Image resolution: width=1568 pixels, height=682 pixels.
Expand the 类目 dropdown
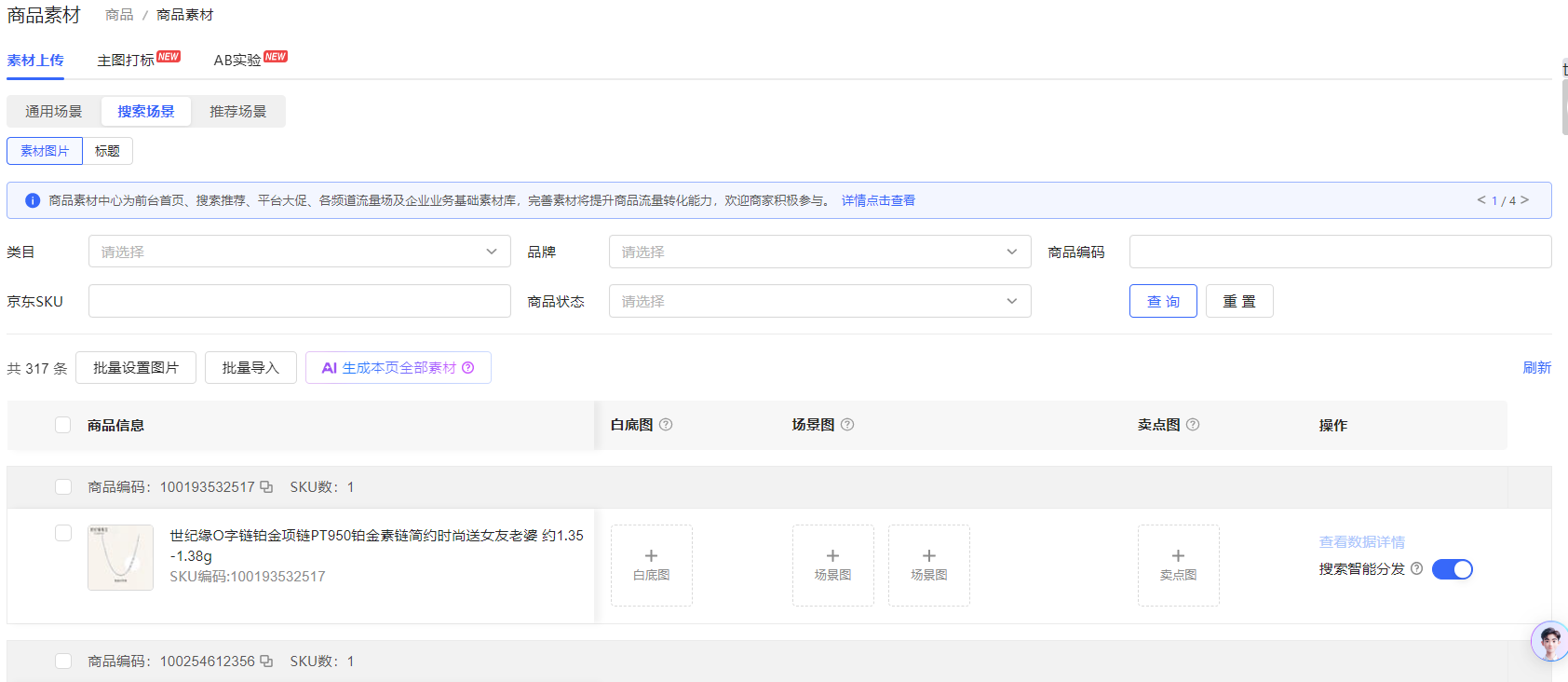coord(299,252)
